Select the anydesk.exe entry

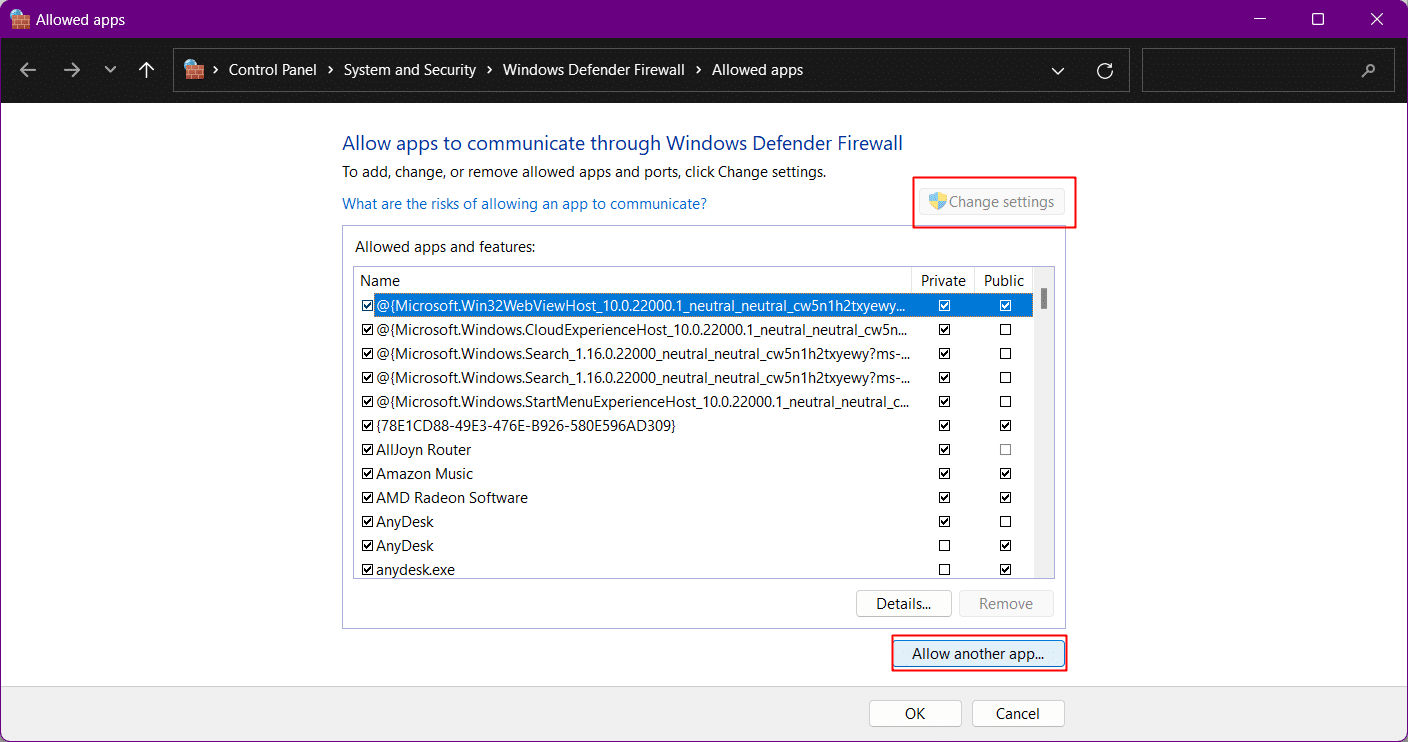[x=415, y=570]
